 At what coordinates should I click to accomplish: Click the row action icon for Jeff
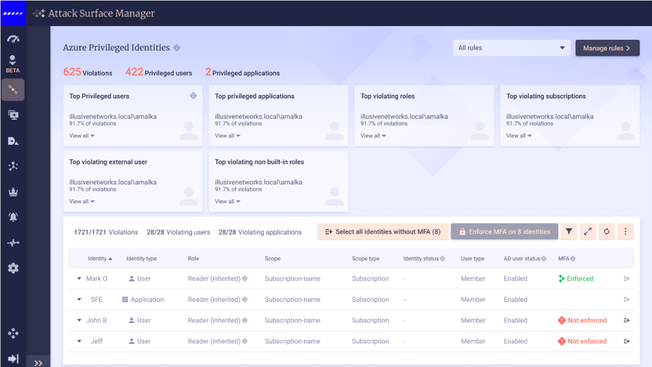tap(627, 341)
